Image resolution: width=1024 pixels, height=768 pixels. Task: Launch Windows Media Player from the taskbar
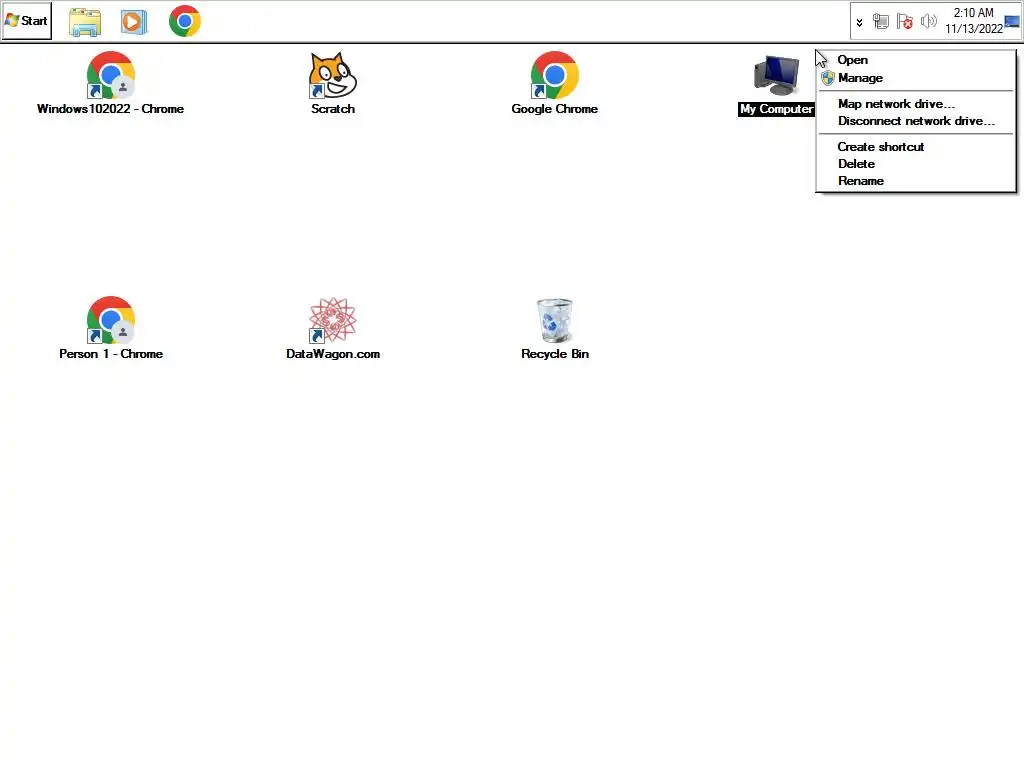134,22
